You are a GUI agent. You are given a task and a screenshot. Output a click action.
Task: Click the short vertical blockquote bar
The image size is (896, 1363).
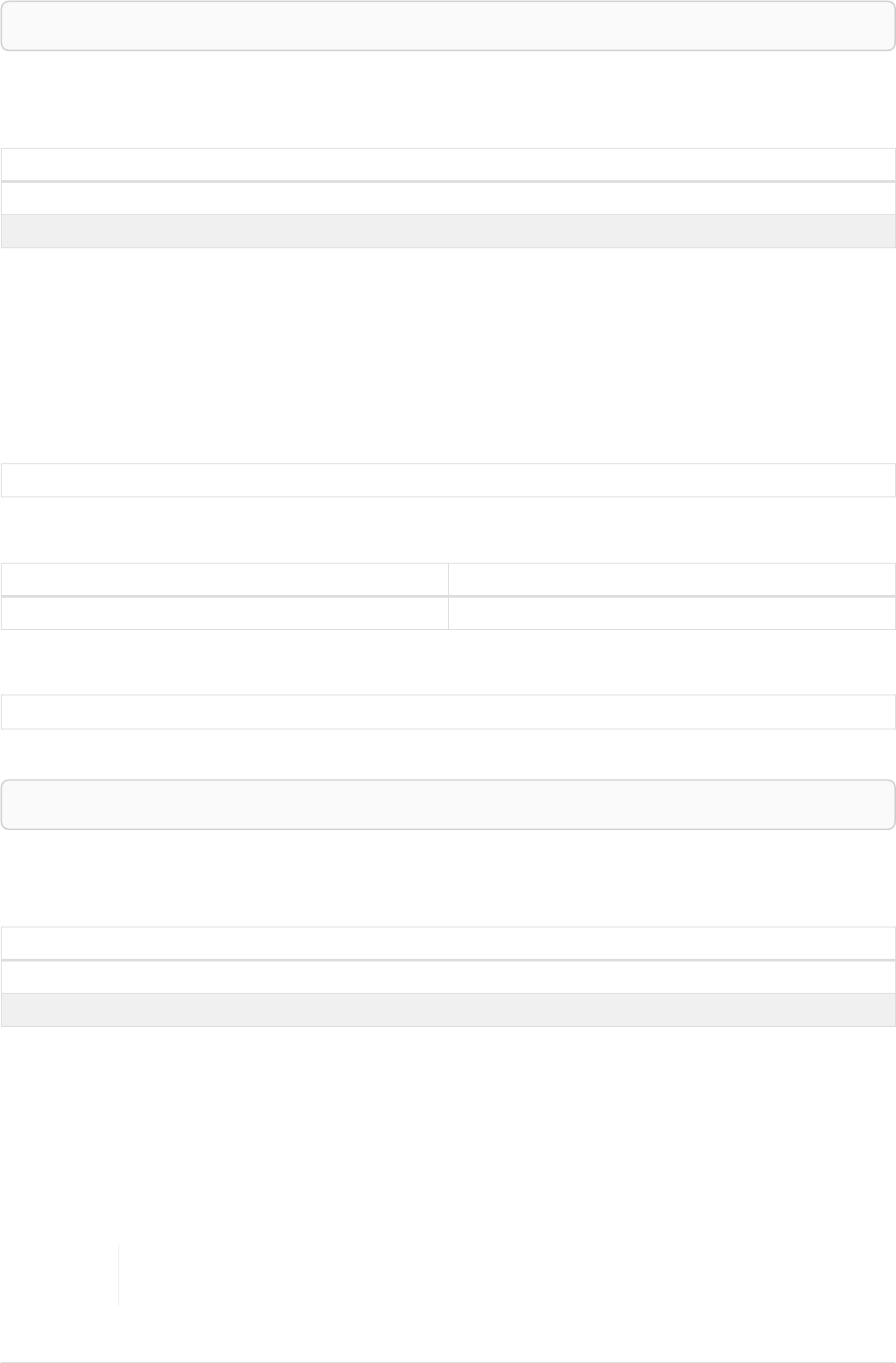click(x=118, y=1274)
